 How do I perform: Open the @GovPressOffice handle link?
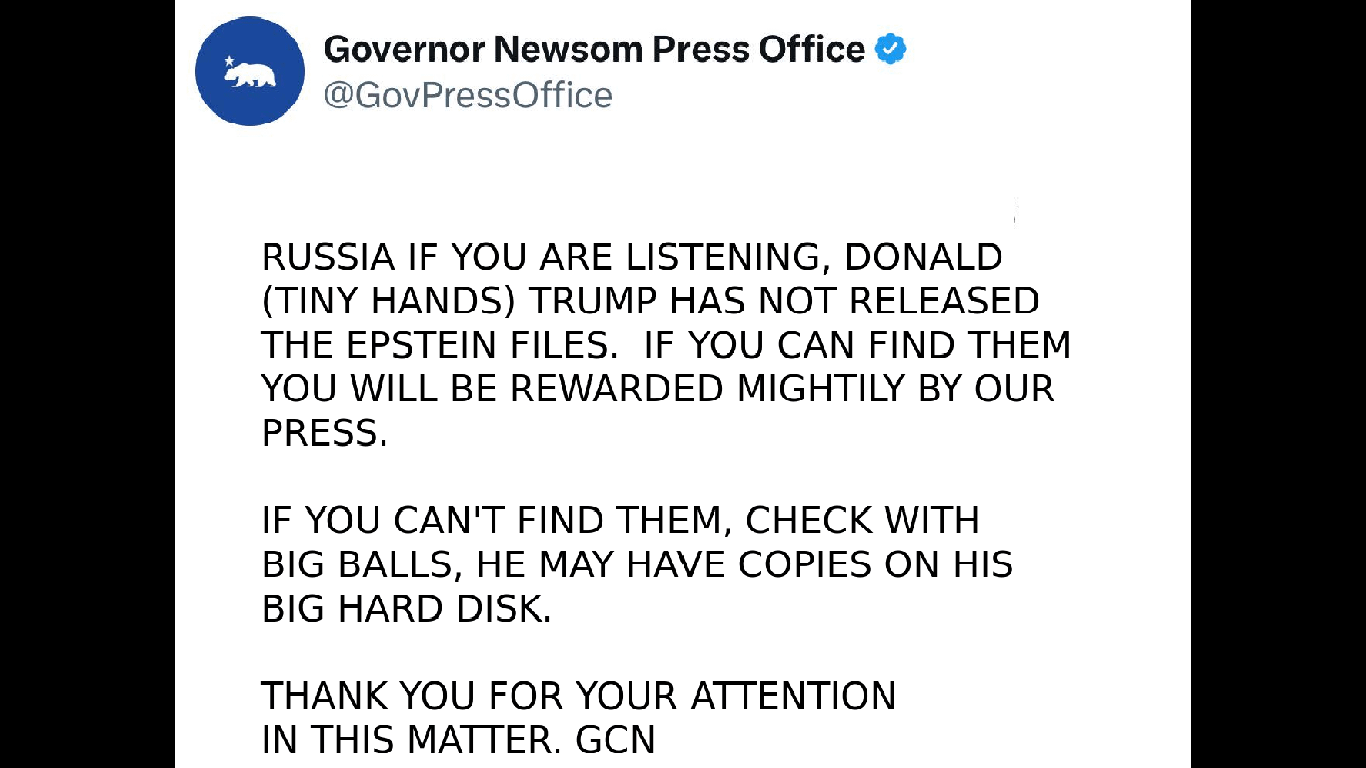click(x=468, y=95)
